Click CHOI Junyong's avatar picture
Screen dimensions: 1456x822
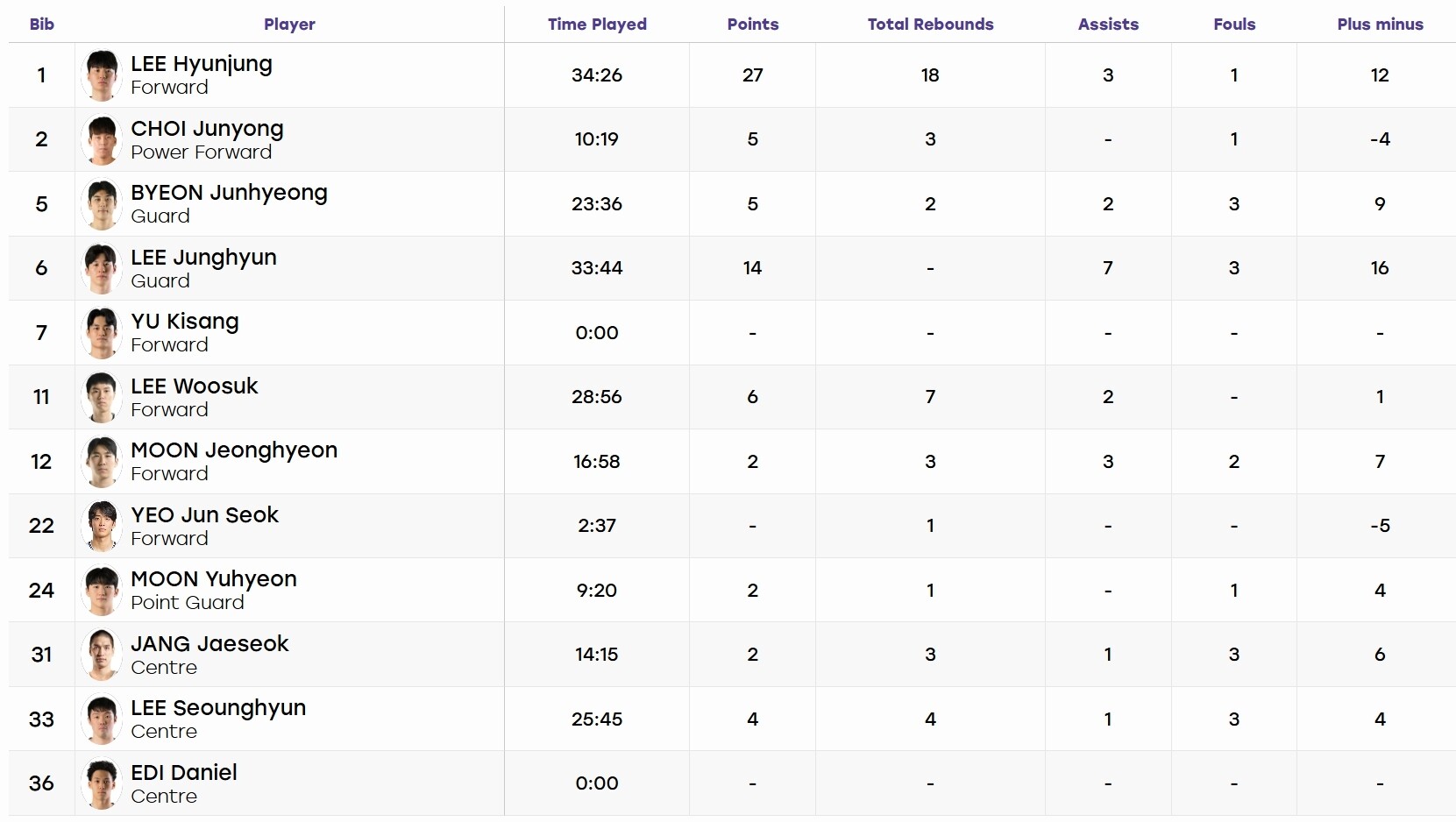click(103, 139)
